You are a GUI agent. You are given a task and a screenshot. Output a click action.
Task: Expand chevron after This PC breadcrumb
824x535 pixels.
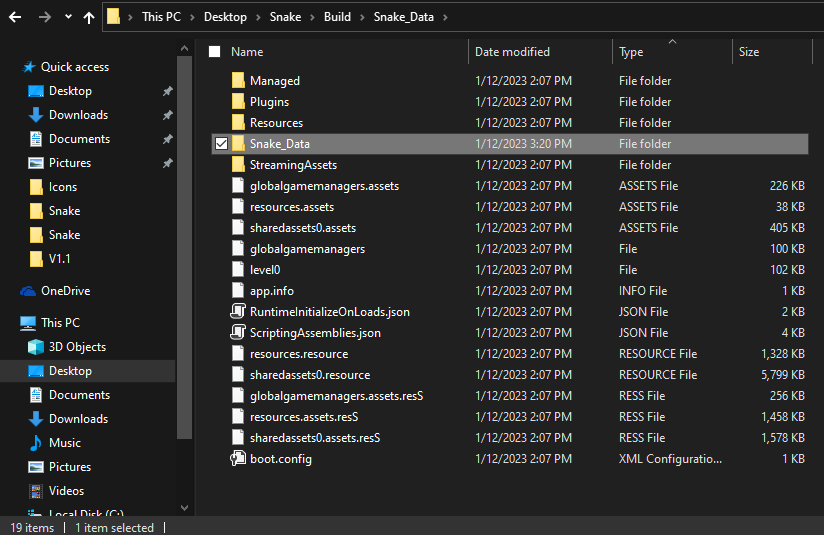[192, 17]
